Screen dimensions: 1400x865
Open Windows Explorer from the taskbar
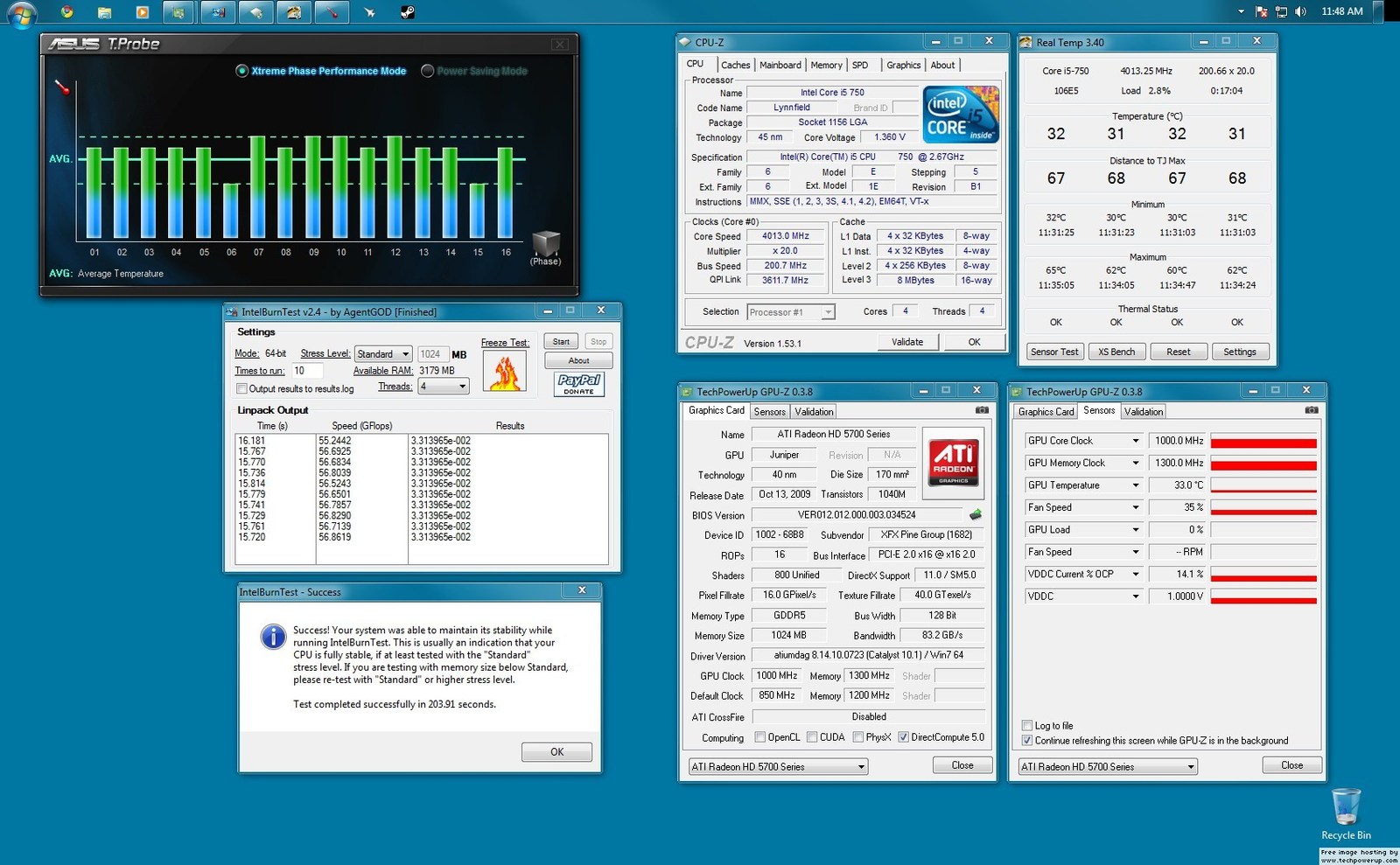pos(104,12)
